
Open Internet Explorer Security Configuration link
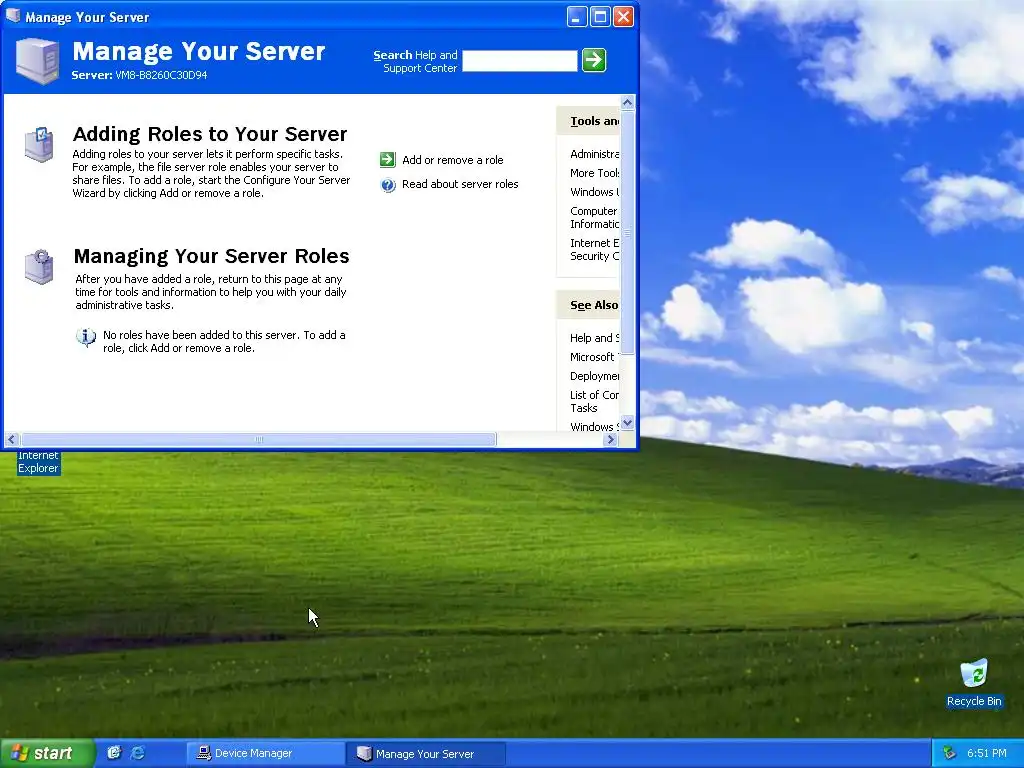(594, 249)
